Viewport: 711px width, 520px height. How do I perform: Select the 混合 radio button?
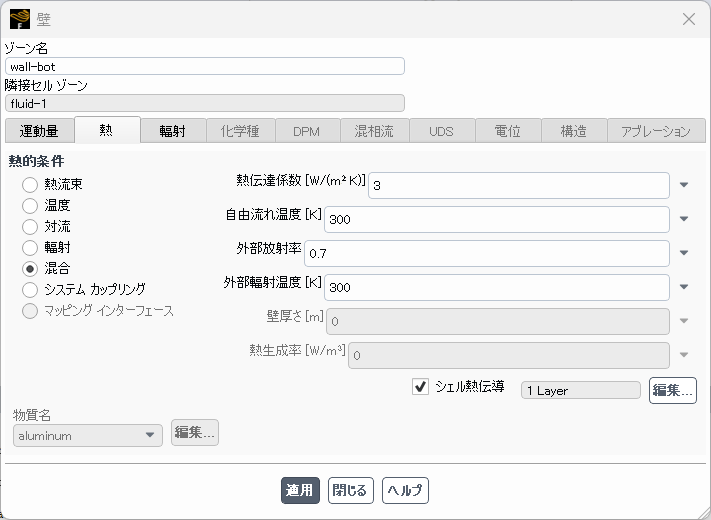tap(30, 268)
